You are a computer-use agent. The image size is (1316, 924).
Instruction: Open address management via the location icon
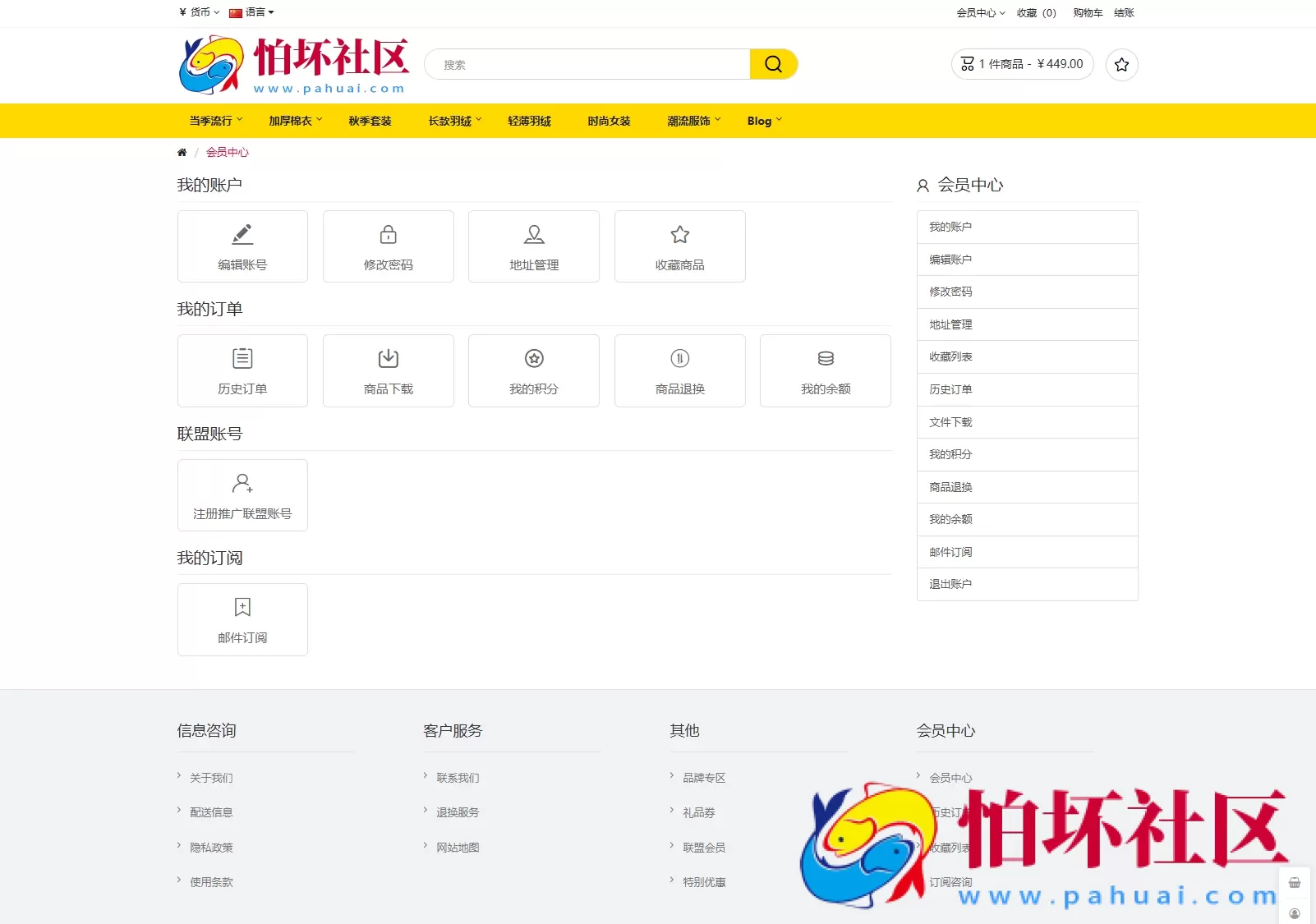click(x=533, y=234)
